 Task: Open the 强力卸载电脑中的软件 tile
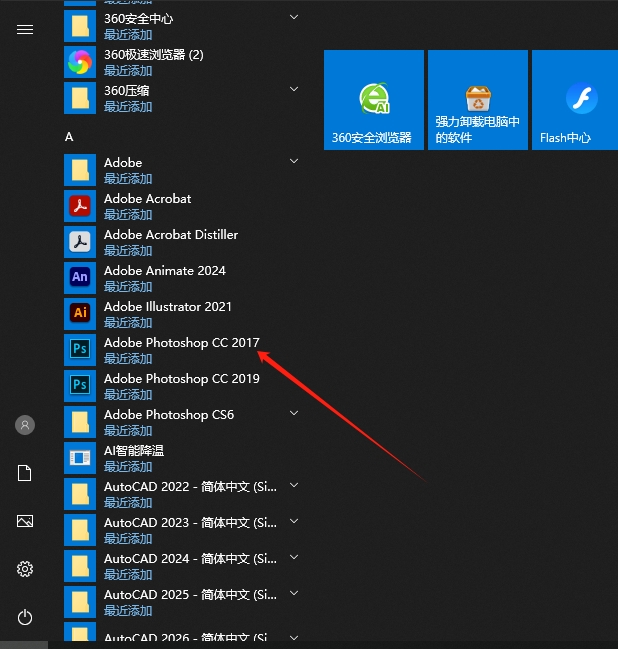pos(478,100)
